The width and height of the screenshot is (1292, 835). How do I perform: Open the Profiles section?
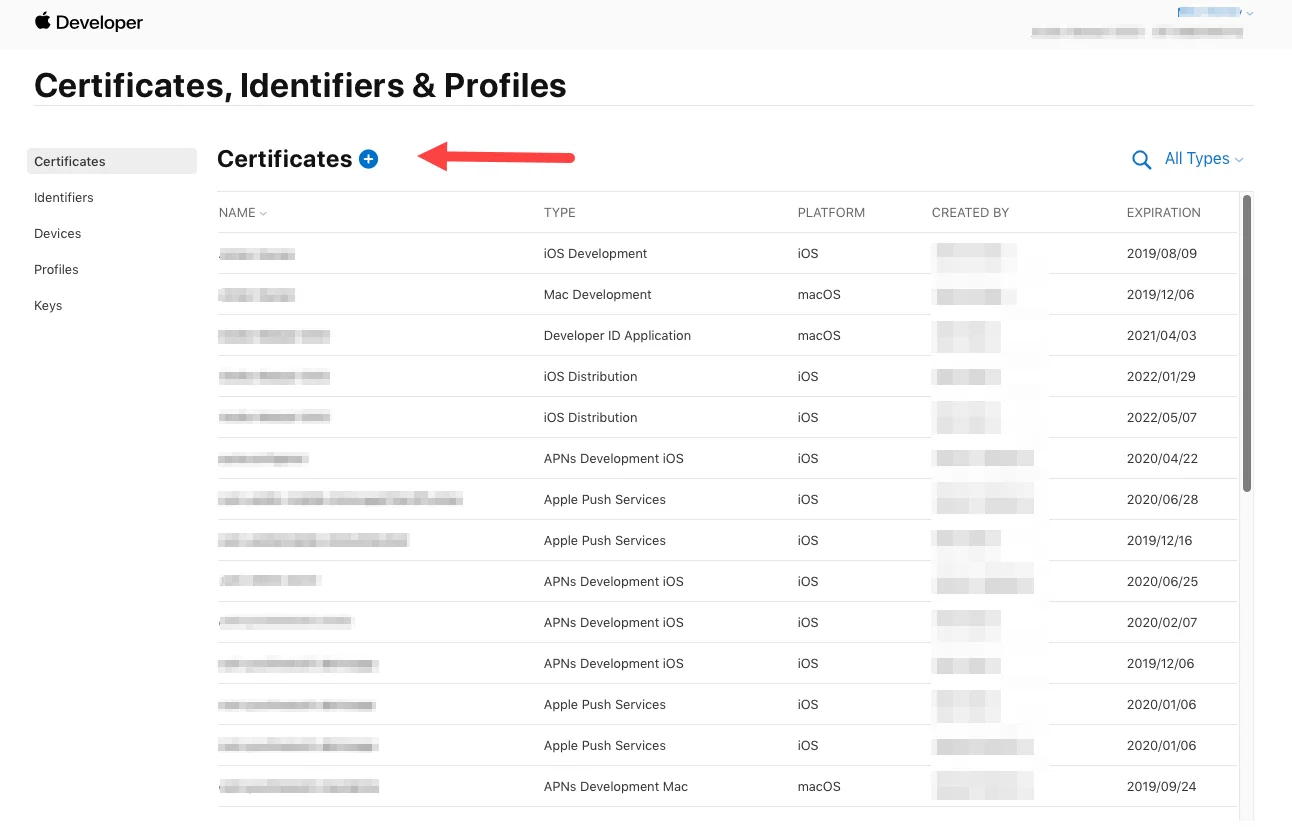click(56, 269)
